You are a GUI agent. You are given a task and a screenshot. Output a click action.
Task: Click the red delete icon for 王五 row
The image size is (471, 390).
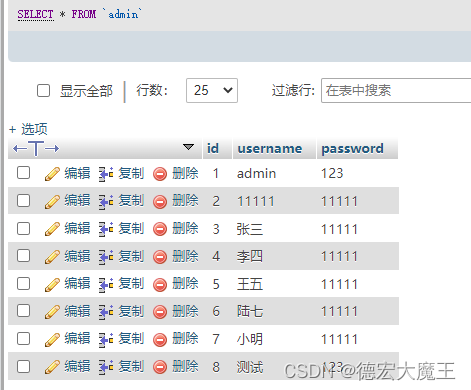[x=160, y=285]
